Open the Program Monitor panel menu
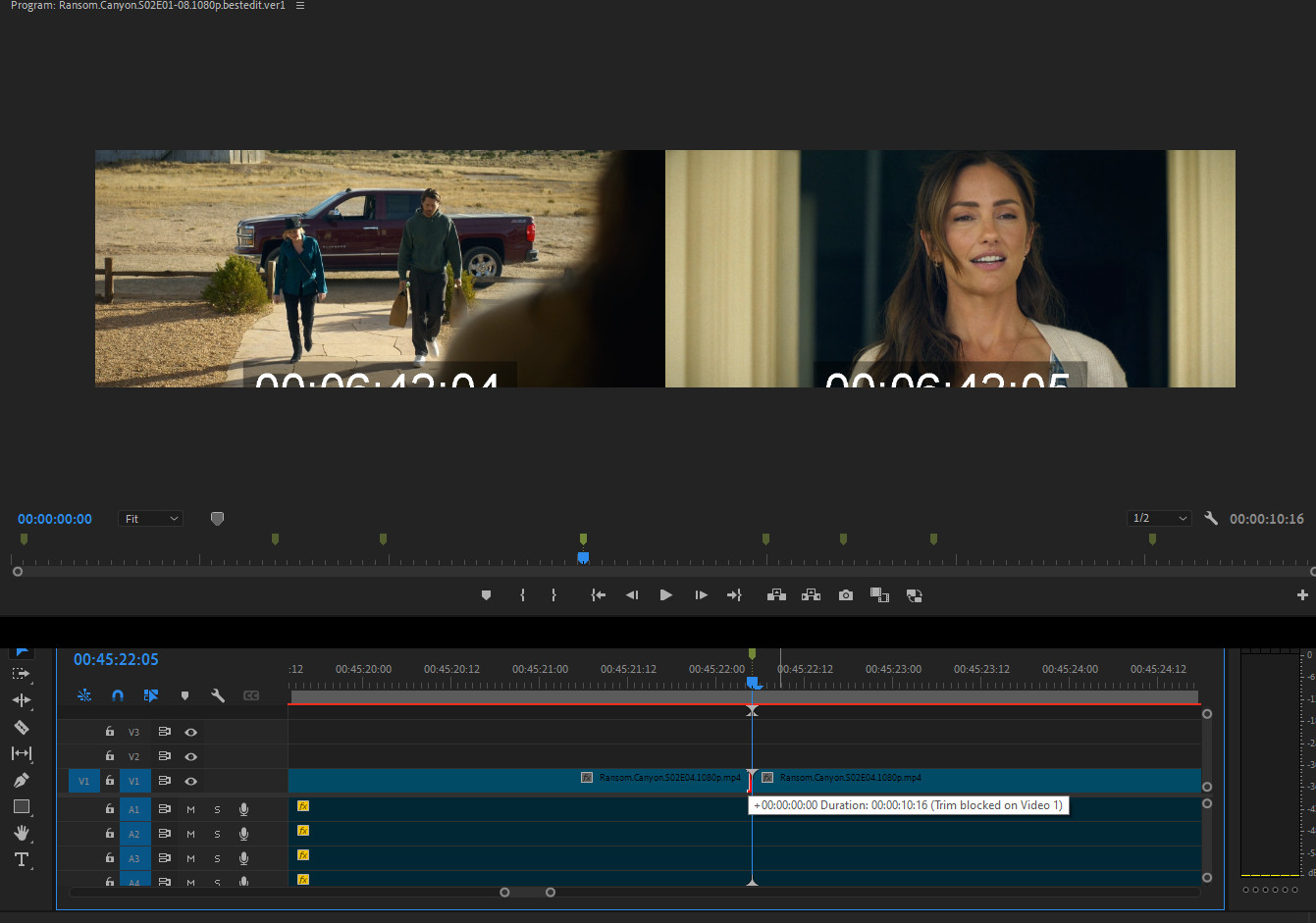 tap(300, 6)
